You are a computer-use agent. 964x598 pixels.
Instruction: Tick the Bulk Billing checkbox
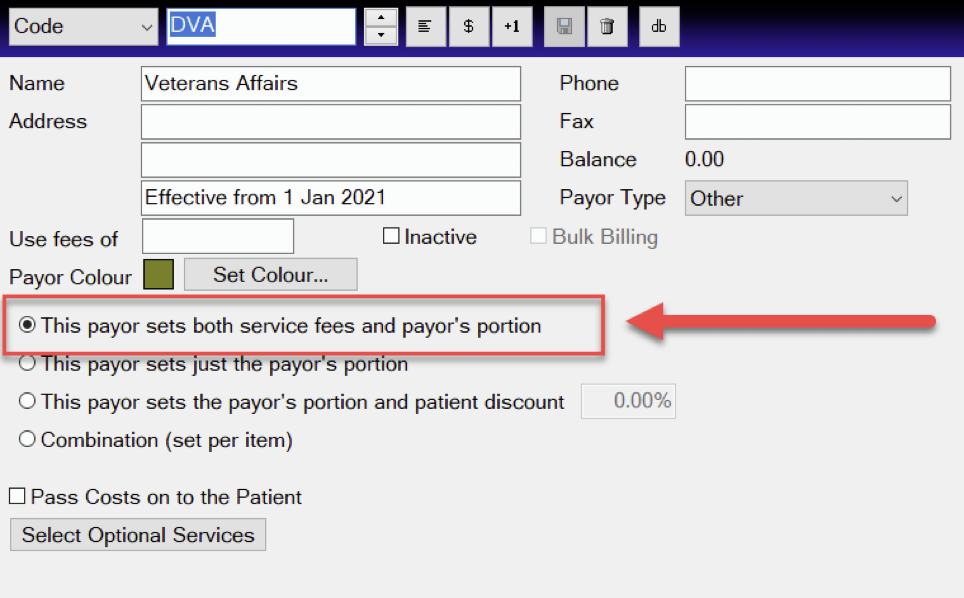538,236
